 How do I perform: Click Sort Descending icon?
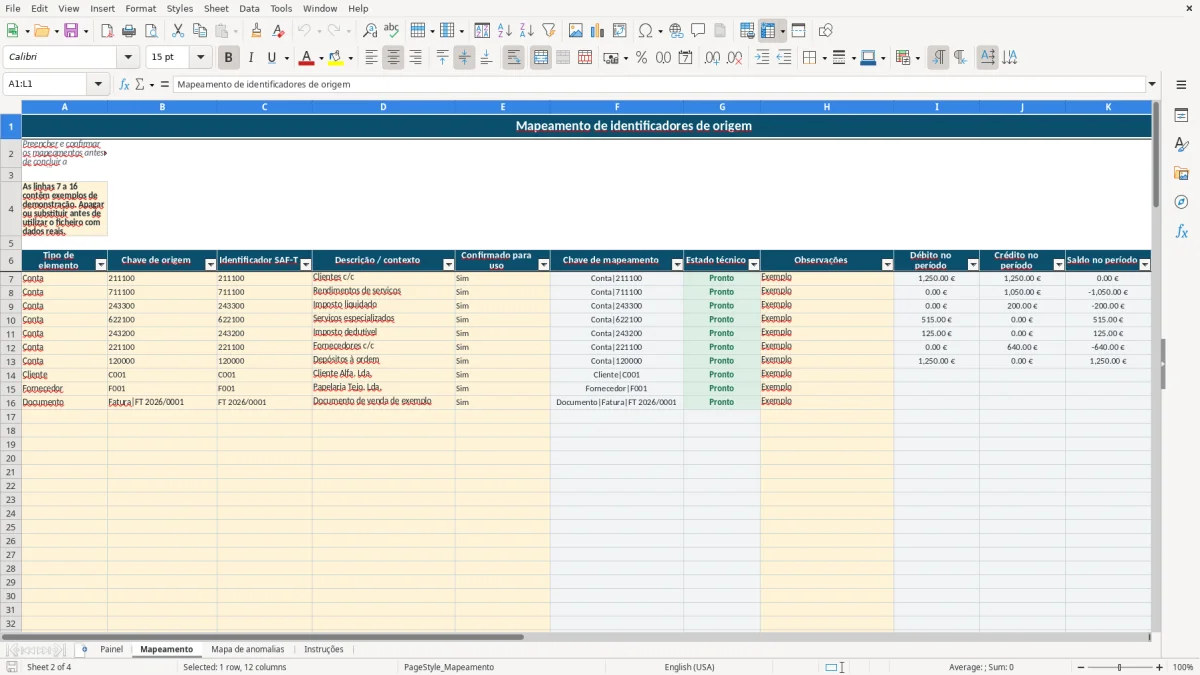pos(527,31)
